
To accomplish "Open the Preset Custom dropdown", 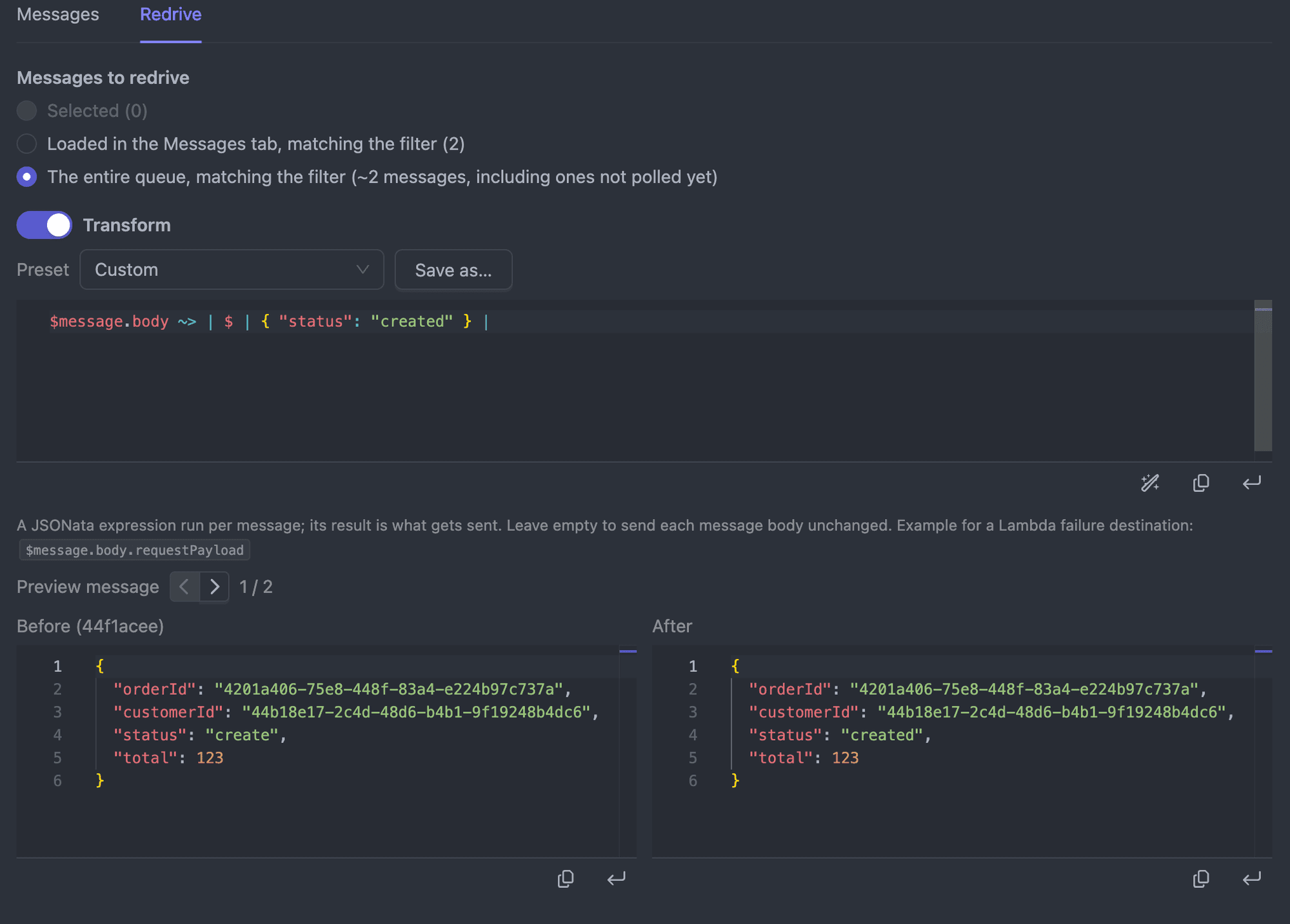I will [232, 270].
